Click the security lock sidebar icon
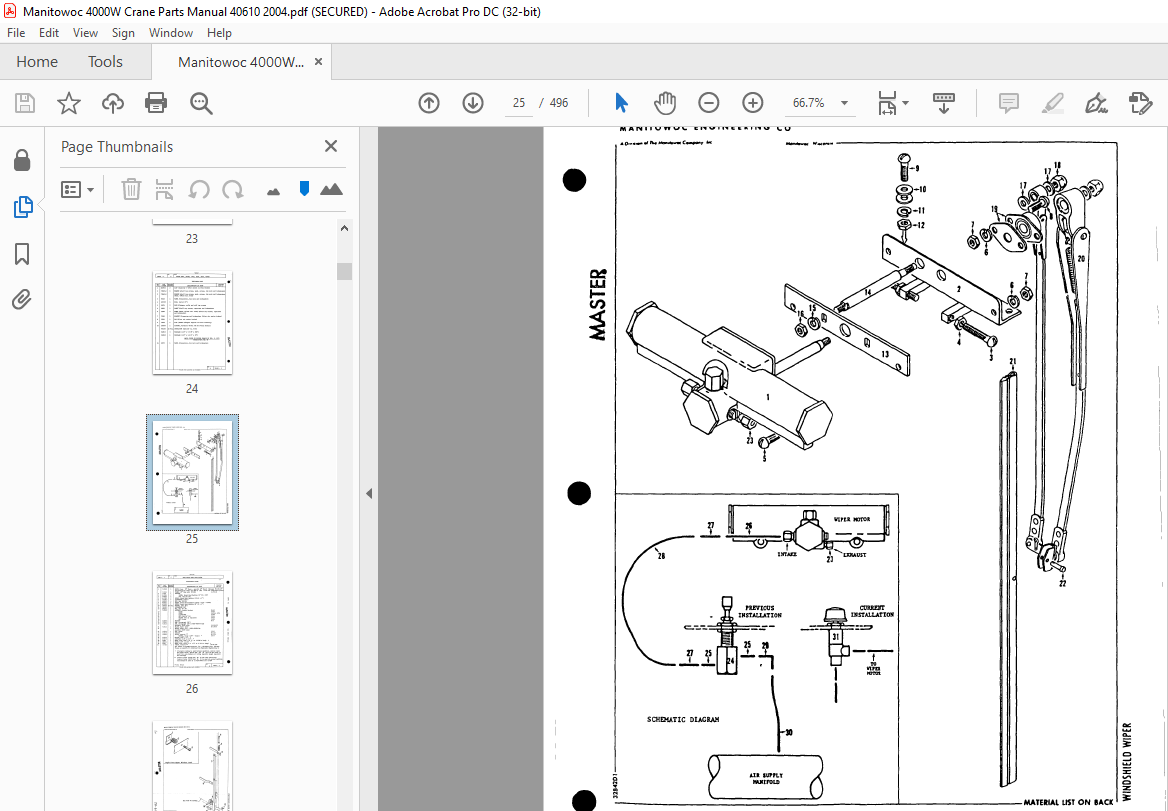Viewport: 1168px width, 811px height. [x=22, y=159]
